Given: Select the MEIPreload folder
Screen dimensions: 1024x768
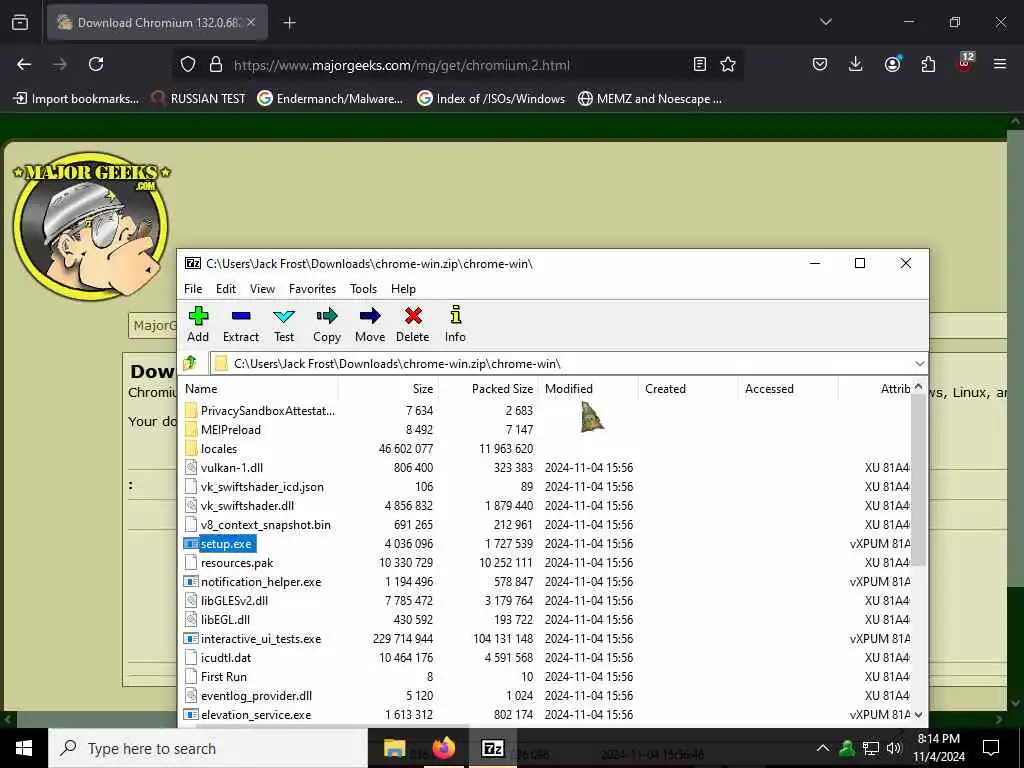Looking at the screenshot, I should pyautogui.click(x=231, y=430).
